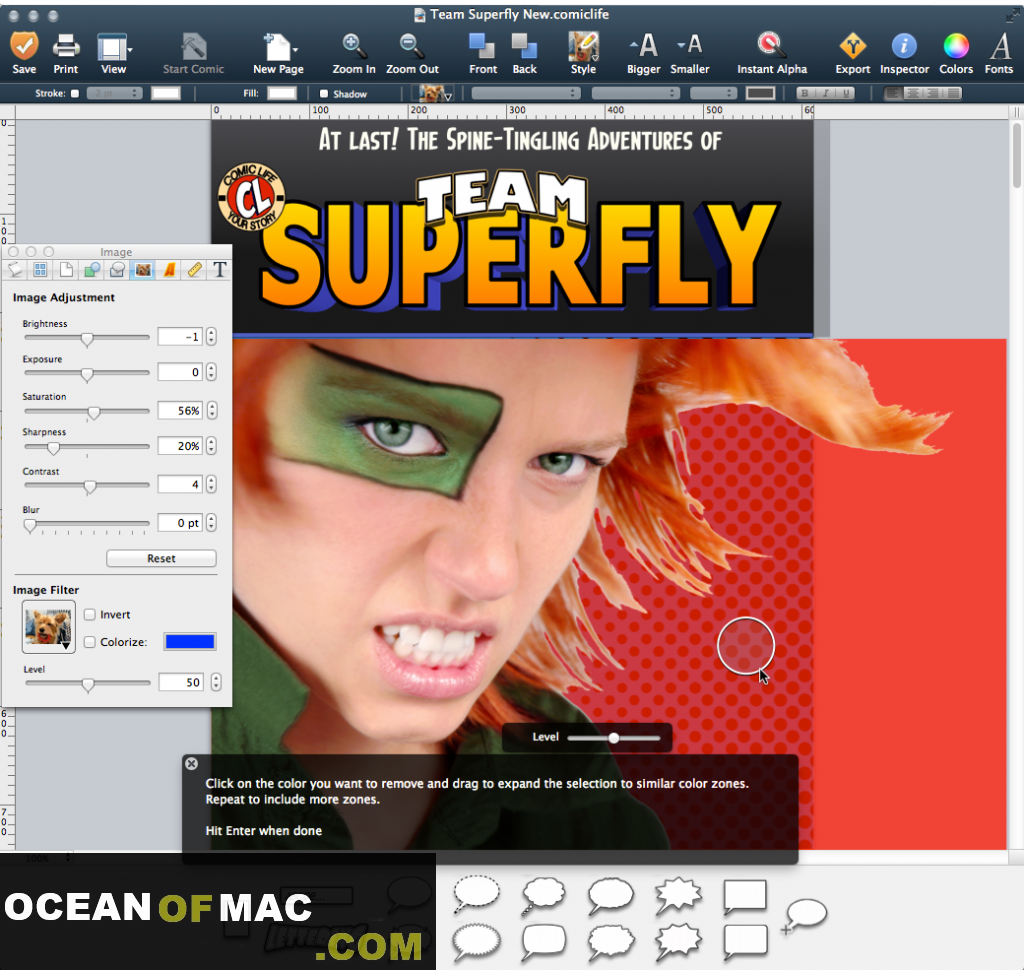Image resolution: width=1024 pixels, height=970 pixels.
Task: Click the blue Colorize color swatch
Action: click(190, 642)
